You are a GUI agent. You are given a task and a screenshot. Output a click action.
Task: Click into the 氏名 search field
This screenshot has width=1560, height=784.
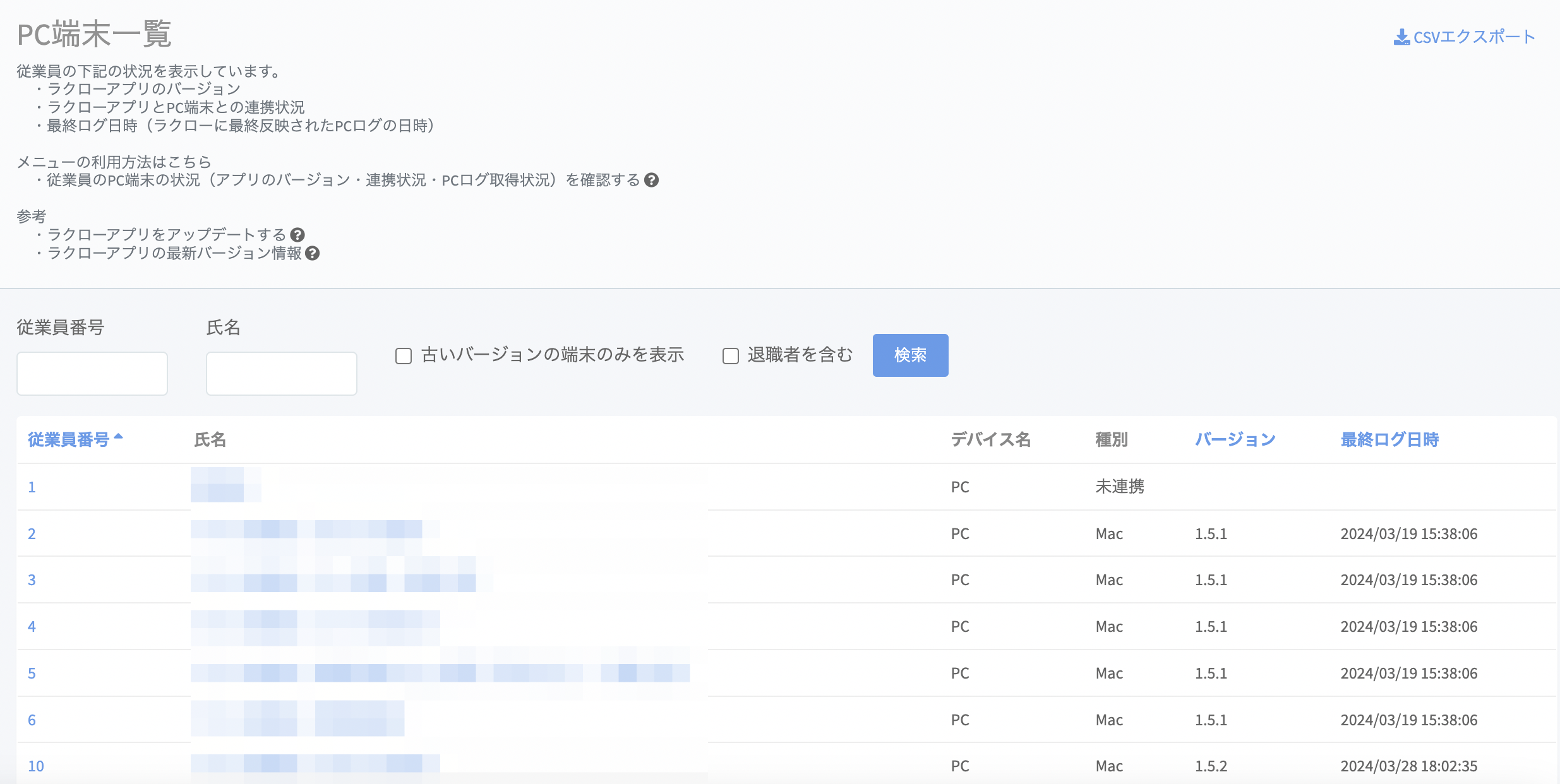pos(282,374)
